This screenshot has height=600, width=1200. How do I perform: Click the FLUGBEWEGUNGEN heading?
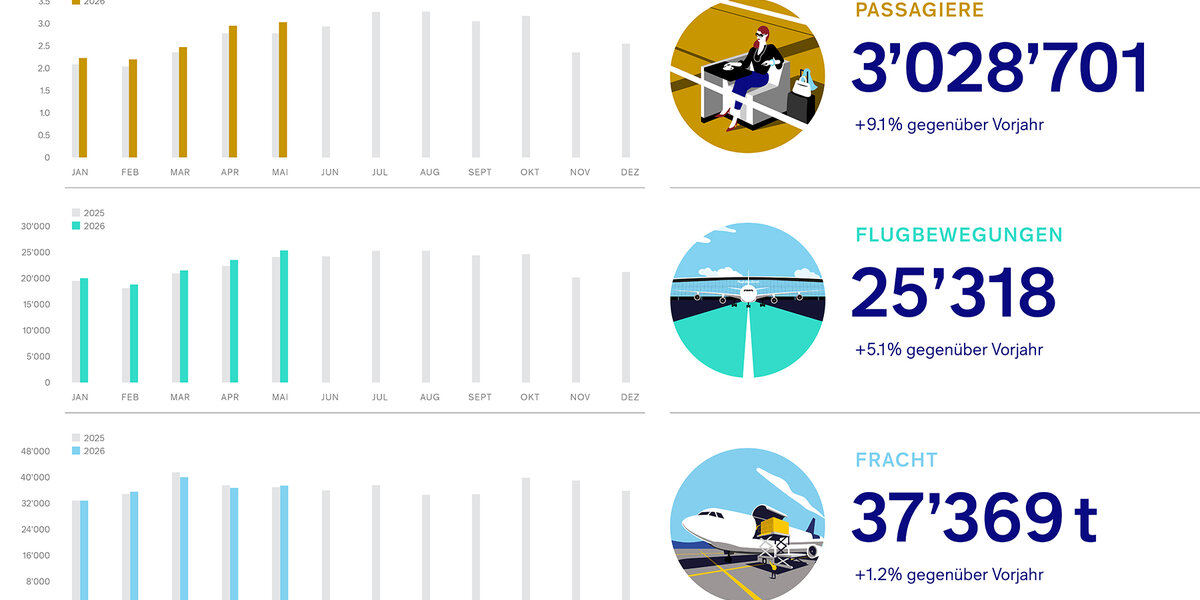click(x=959, y=235)
